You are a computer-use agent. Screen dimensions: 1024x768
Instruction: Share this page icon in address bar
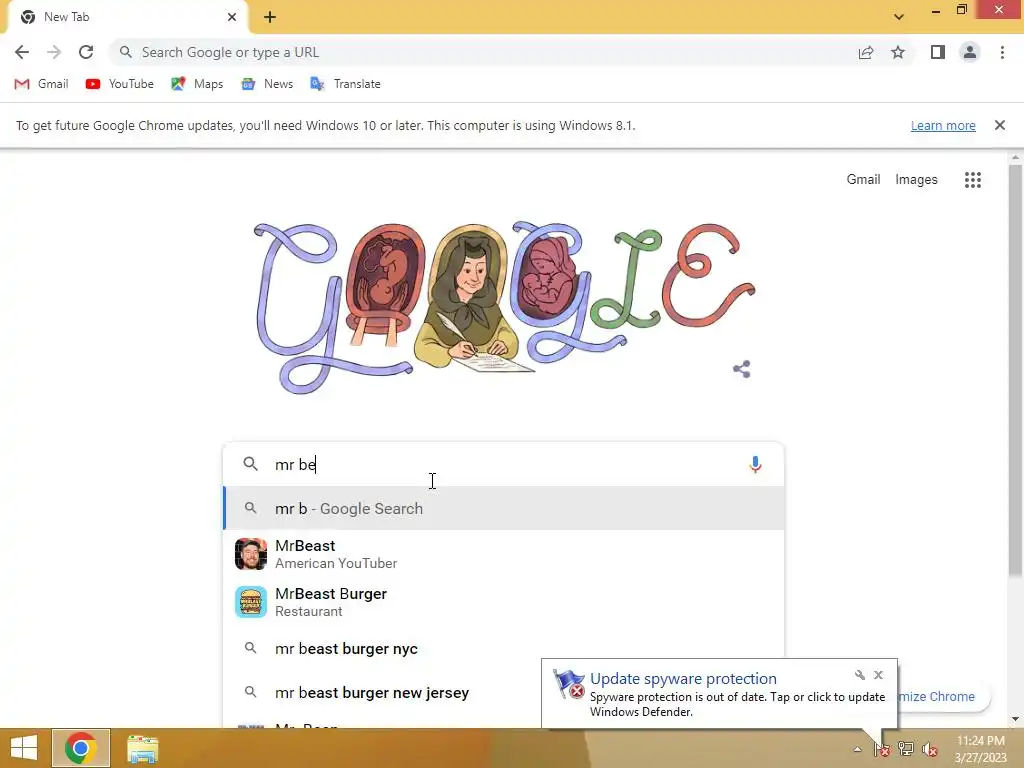pyautogui.click(x=866, y=52)
